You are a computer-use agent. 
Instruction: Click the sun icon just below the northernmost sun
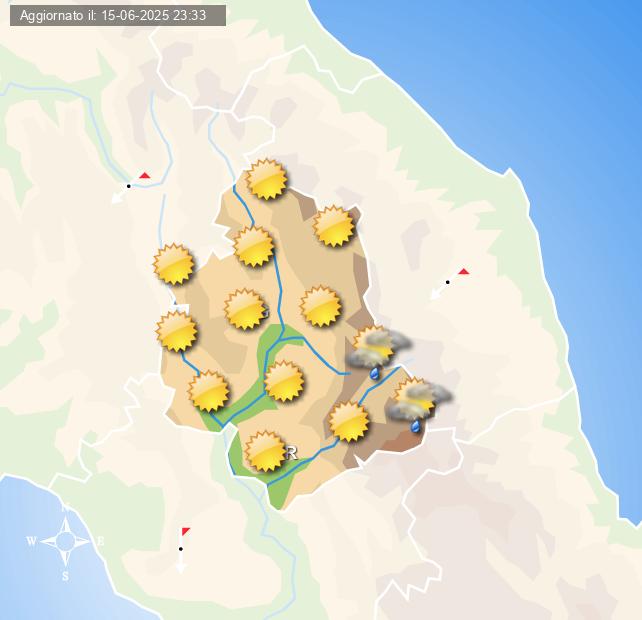click(254, 246)
